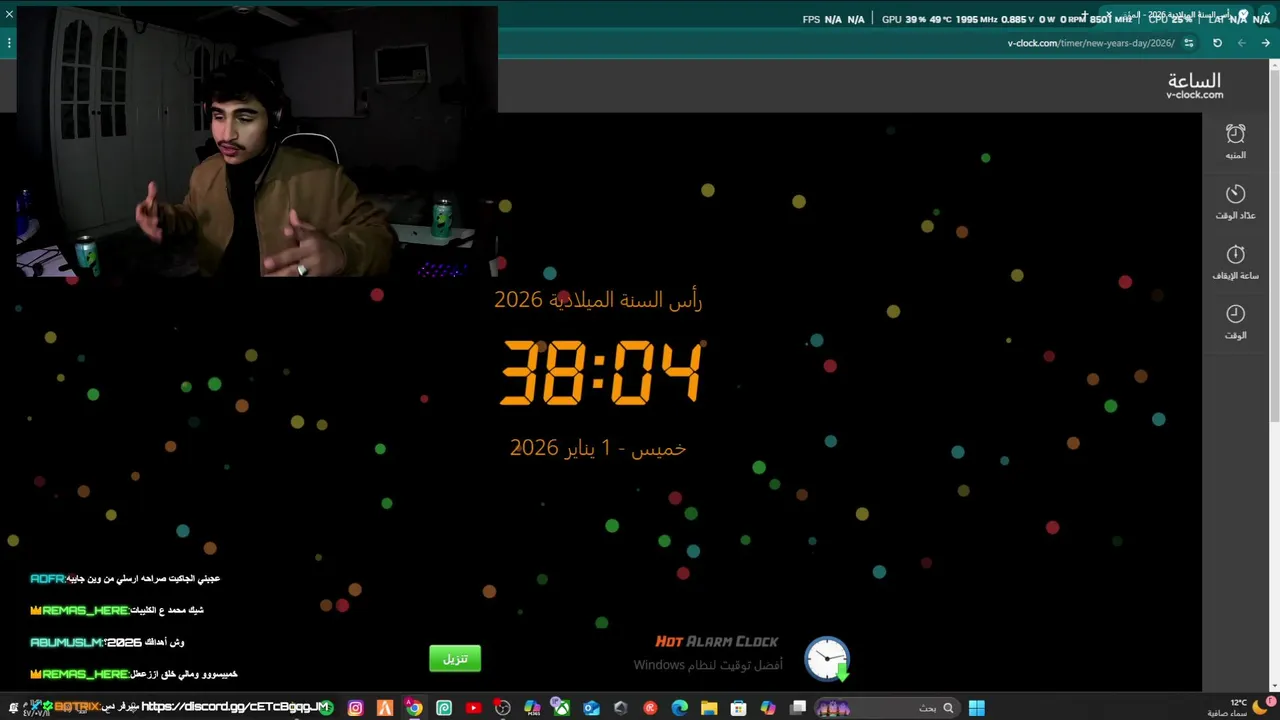Viewport: 1280px width, 720px height.
Task: Open Microsoft Store from the taskbar
Action: (x=739, y=708)
